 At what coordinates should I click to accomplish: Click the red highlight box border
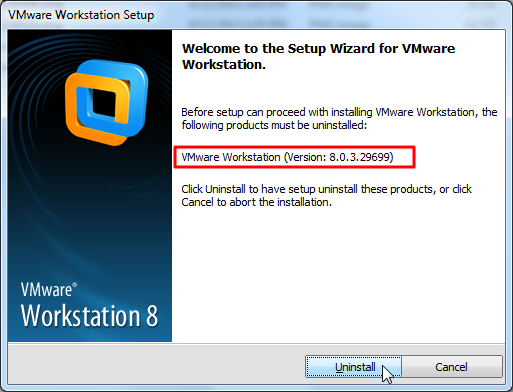tap(295, 147)
